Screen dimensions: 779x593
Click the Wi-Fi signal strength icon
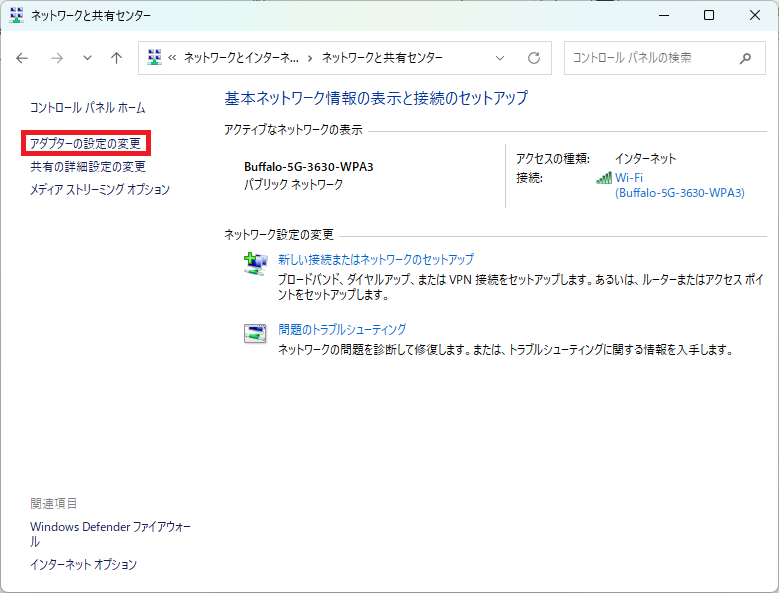[603, 178]
